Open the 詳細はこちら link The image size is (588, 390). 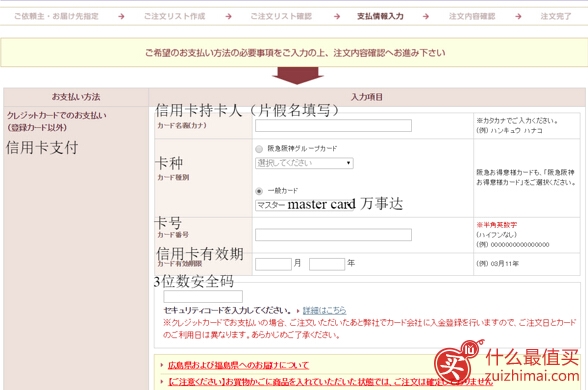click(324, 310)
